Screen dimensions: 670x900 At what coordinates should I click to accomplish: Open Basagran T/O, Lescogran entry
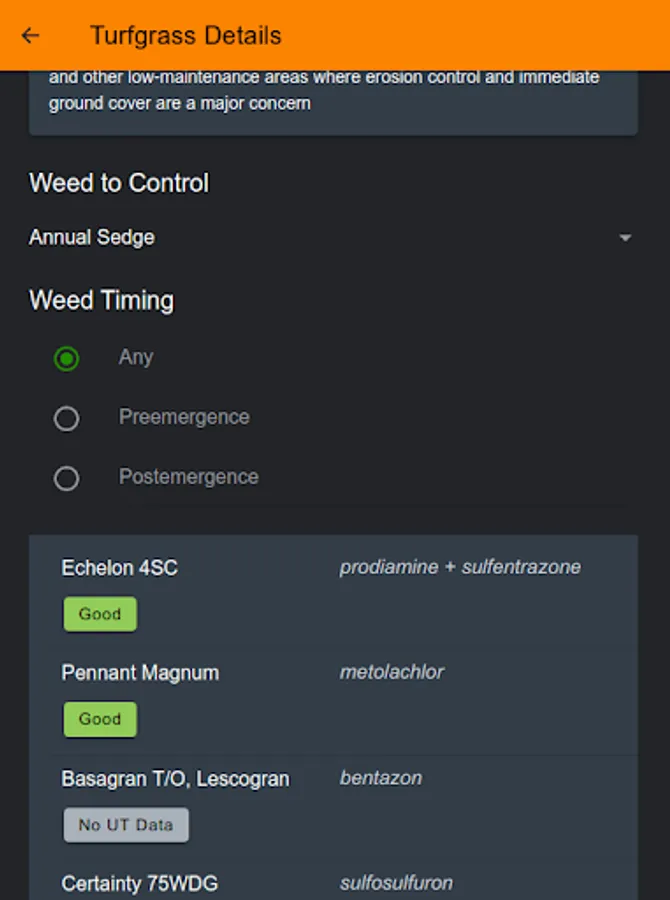175,778
